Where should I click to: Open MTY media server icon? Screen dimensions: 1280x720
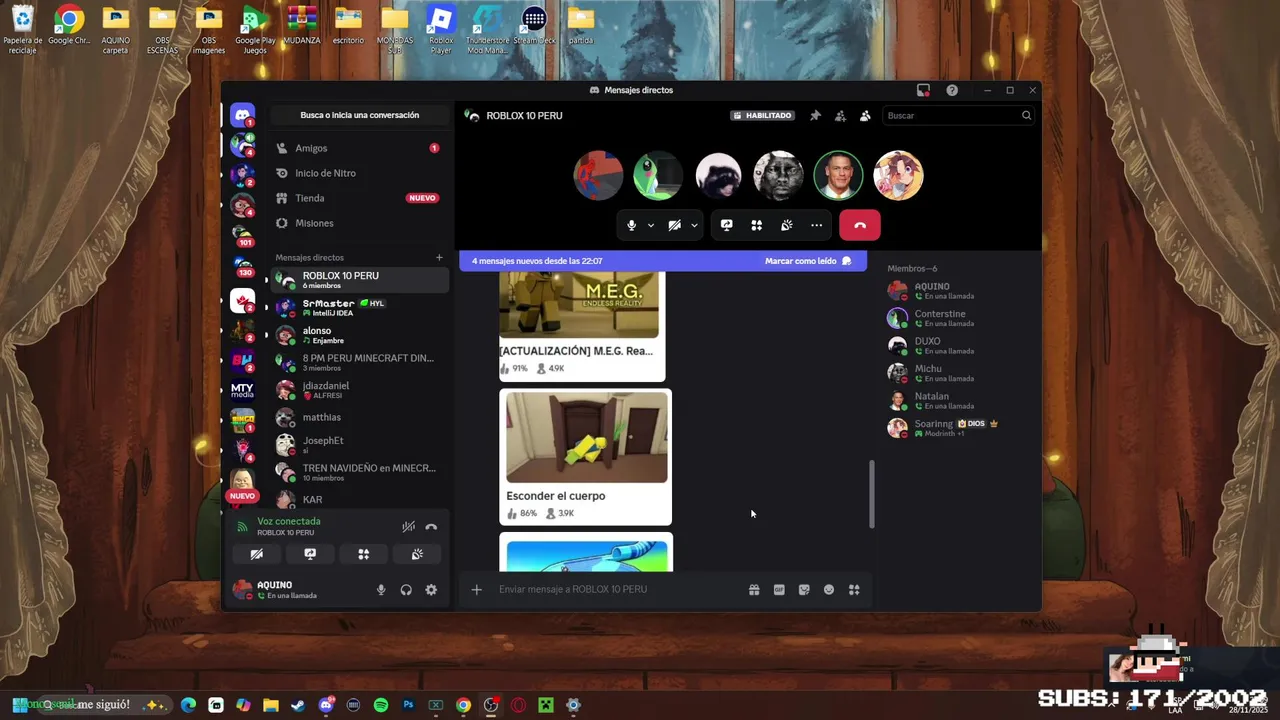click(x=242, y=390)
